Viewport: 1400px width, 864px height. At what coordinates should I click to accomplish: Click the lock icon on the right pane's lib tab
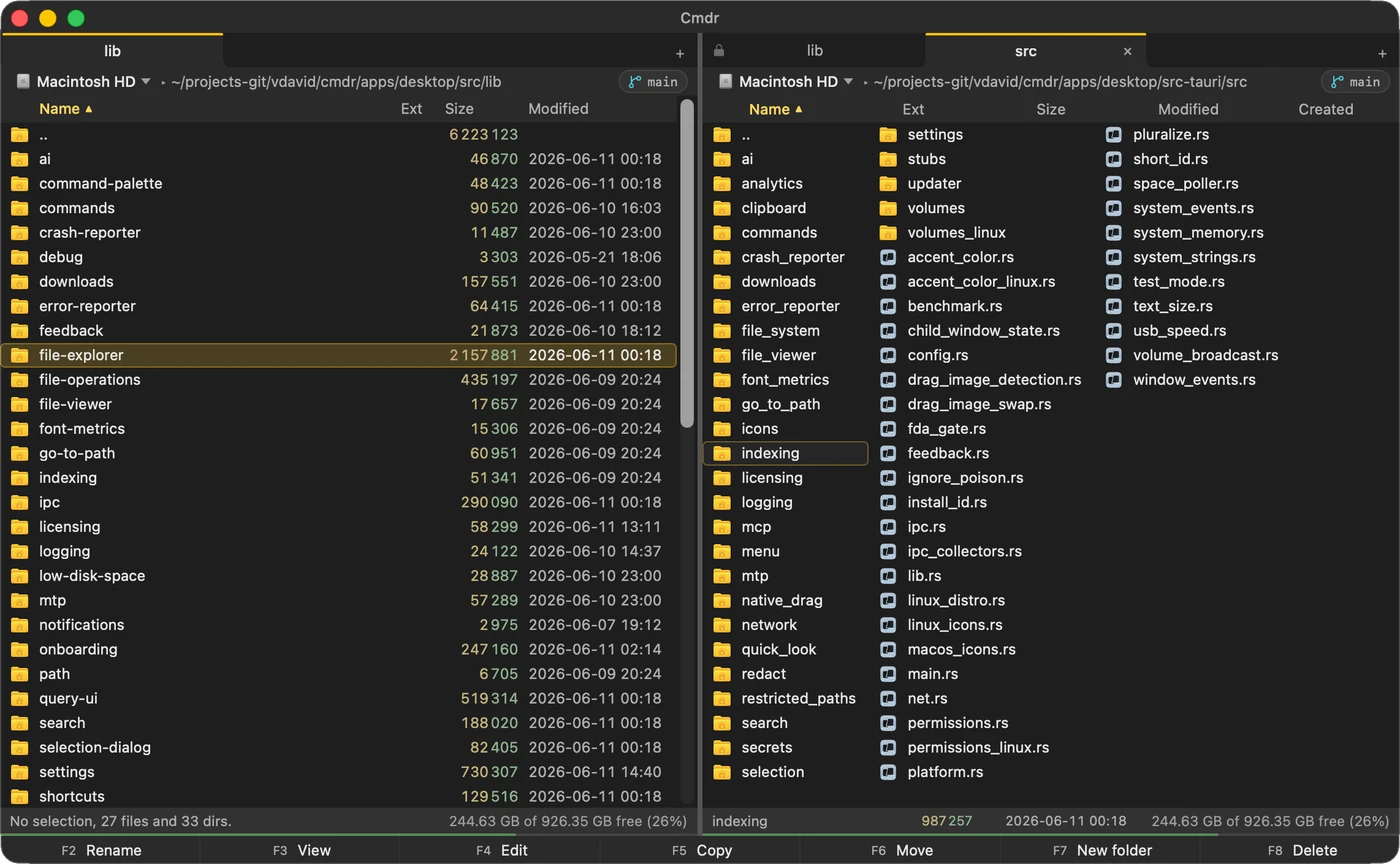pyautogui.click(x=718, y=51)
